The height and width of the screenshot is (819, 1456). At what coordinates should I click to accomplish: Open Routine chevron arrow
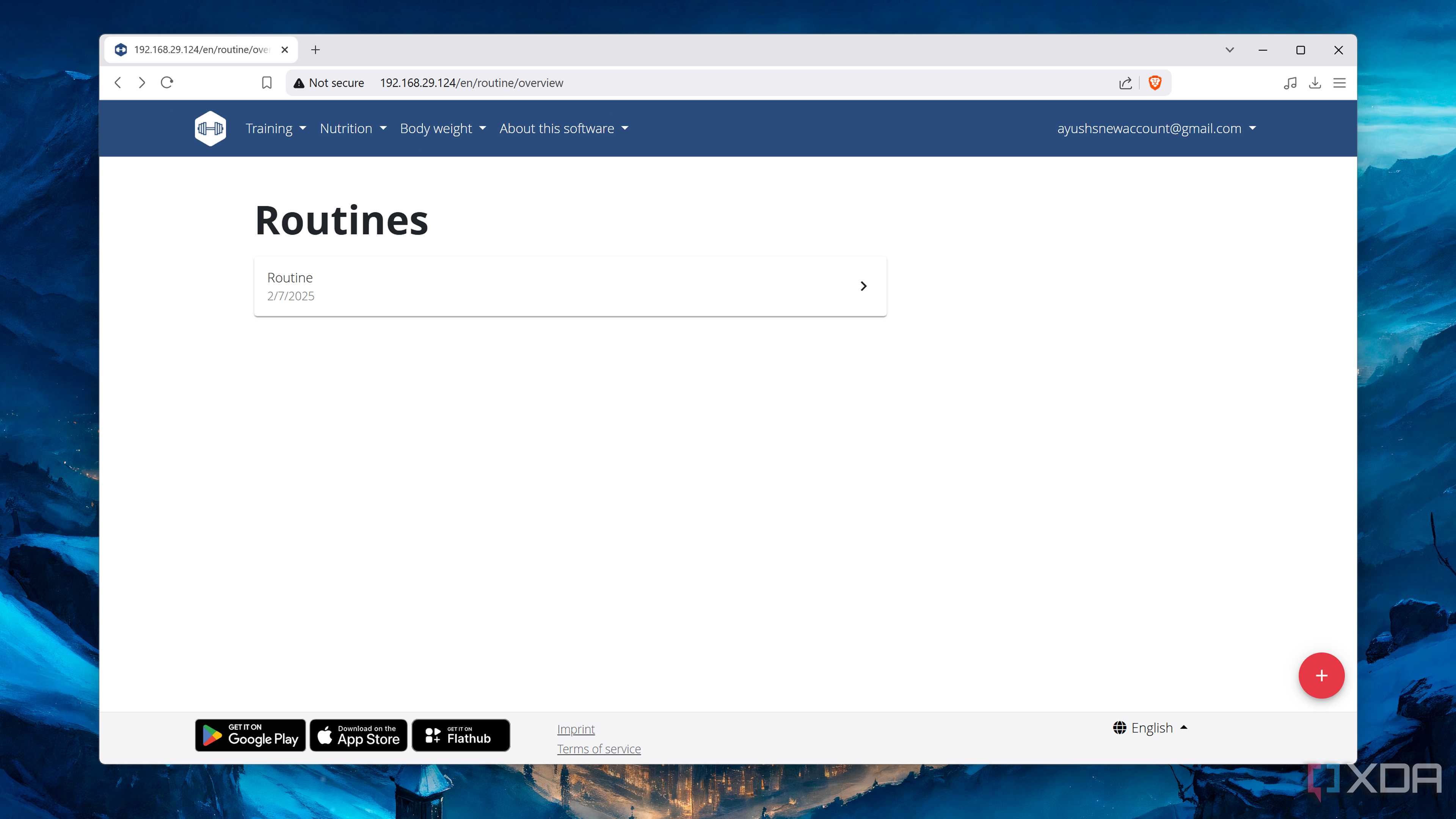[x=863, y=286]
